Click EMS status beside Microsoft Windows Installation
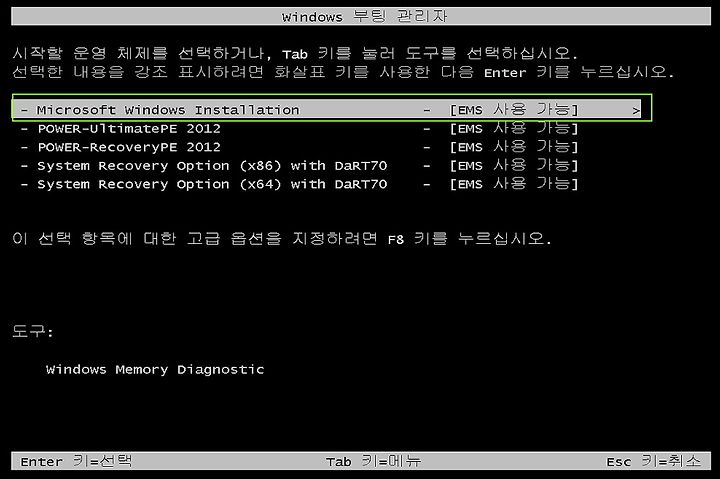This screenshot has width=720, height=479. coord(513,110)
